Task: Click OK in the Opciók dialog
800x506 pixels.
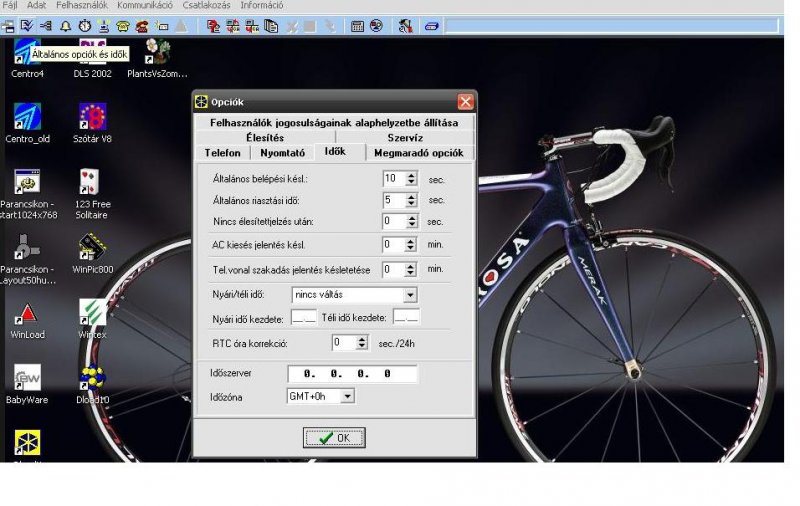Action: point(334,438)
